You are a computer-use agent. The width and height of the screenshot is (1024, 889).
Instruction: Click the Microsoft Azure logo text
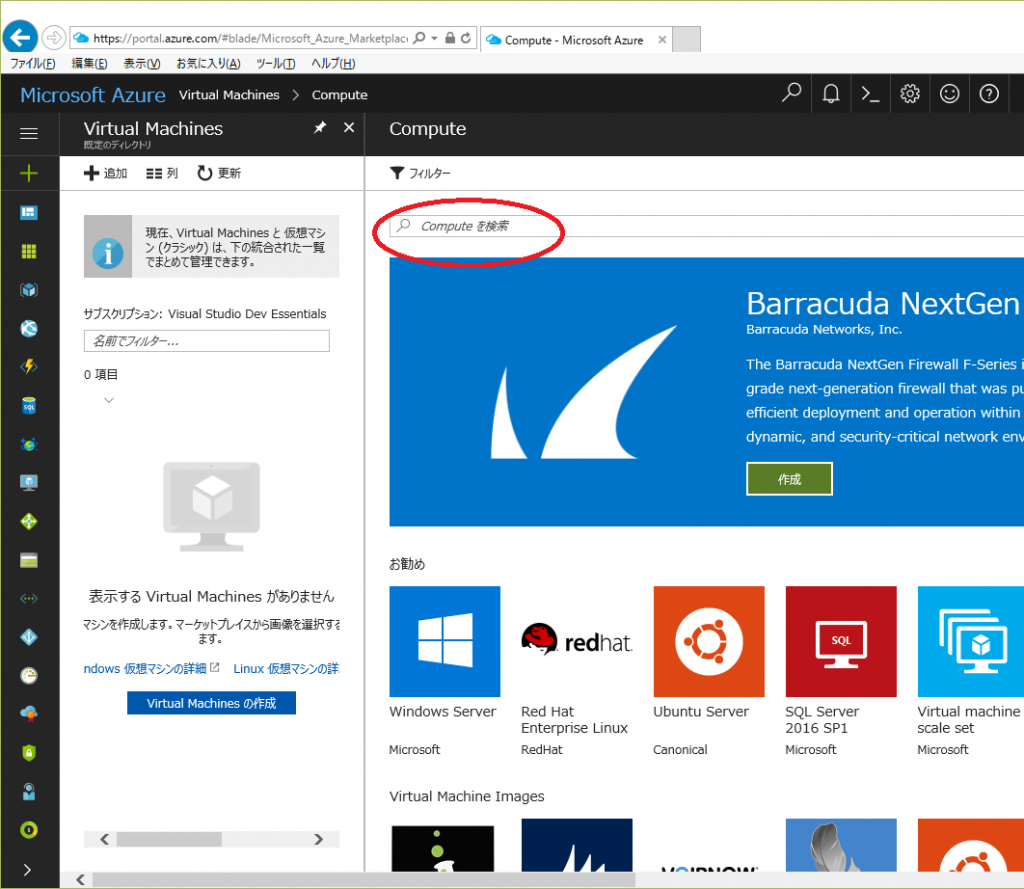click(x=93, y=95)
